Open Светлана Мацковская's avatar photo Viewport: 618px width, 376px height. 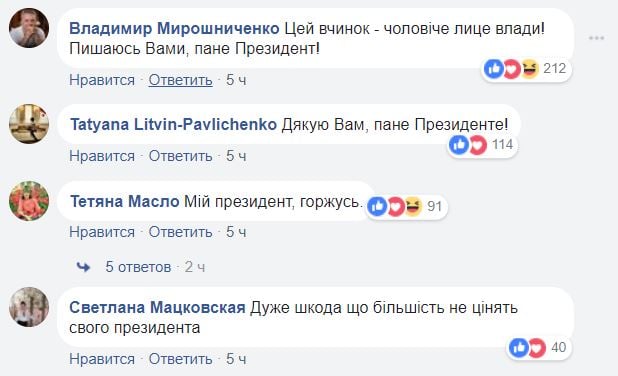pyautogui.click(x=29, y=307)
